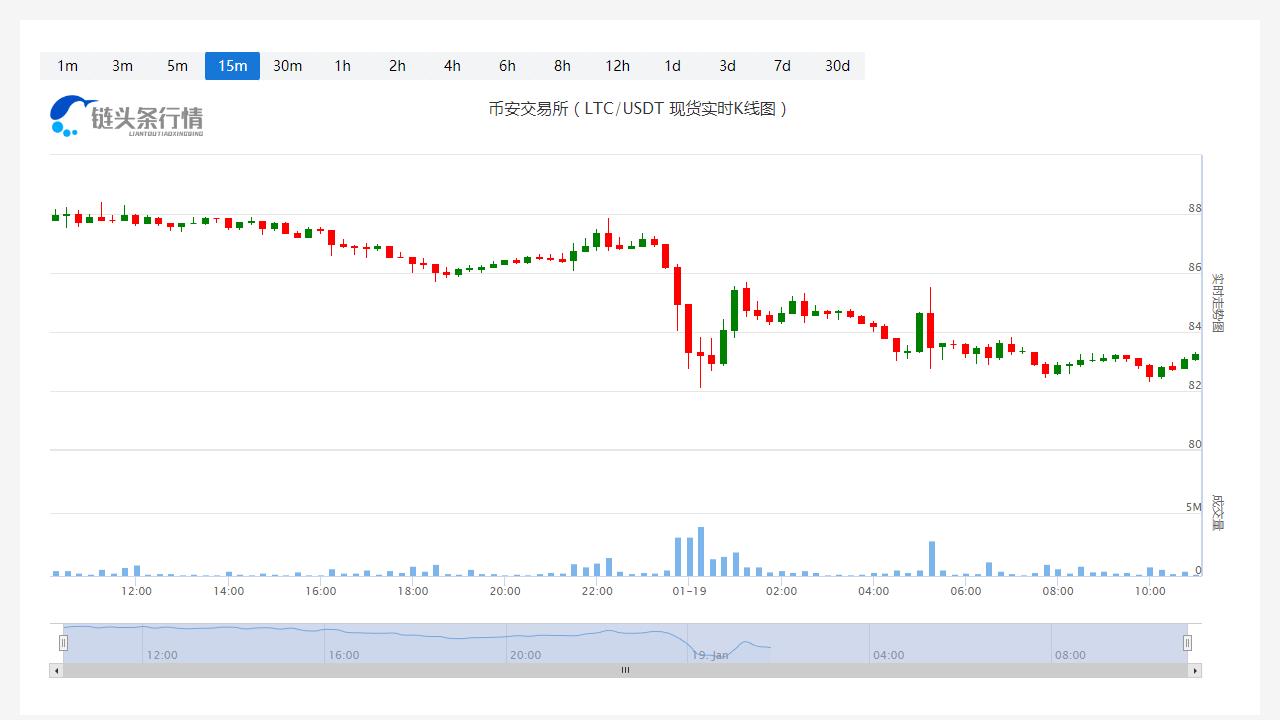The height and width of the screenshot is (720, 1280).
Task: Switch to the 12h interval
Action: (x=617, y=66)
